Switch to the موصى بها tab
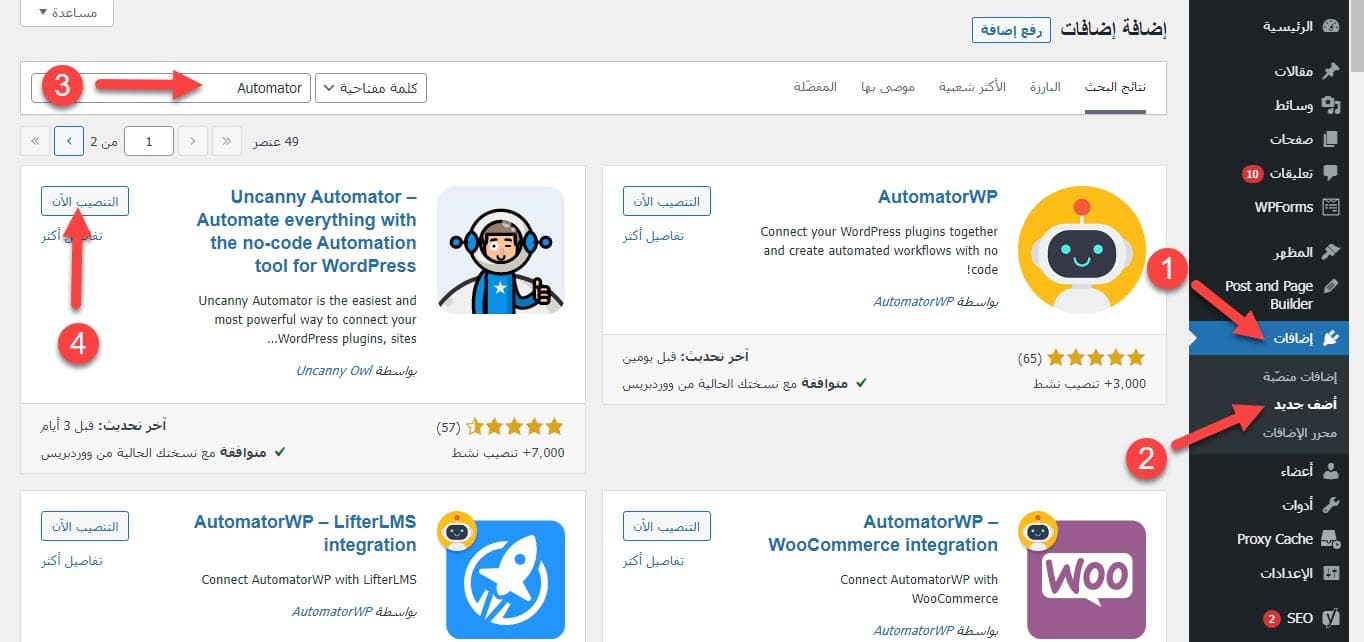This screenshot has height=642, width=1364. [x=888, y=88]
